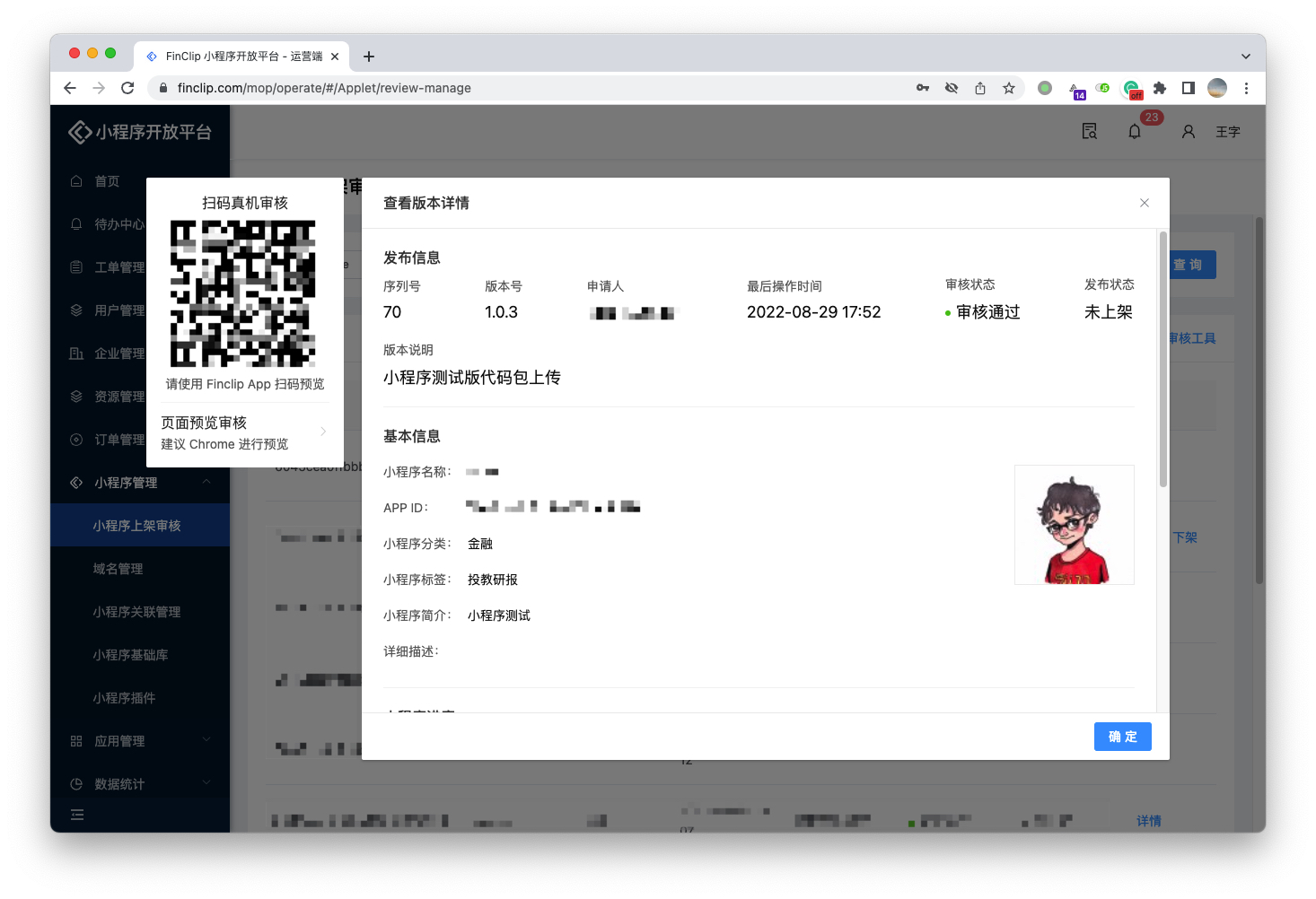
Task: Open a new browser tab
Action: pos(369,57)
